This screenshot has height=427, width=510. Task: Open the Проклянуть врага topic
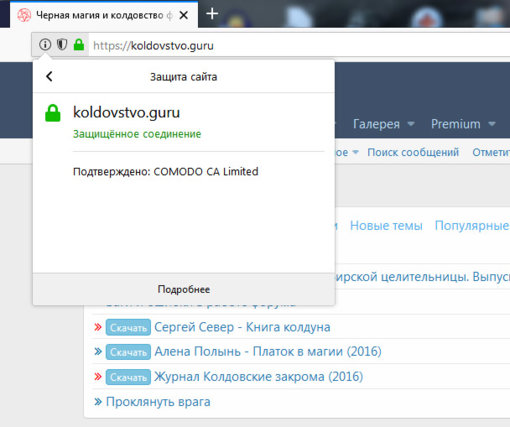tap(158, 402)
